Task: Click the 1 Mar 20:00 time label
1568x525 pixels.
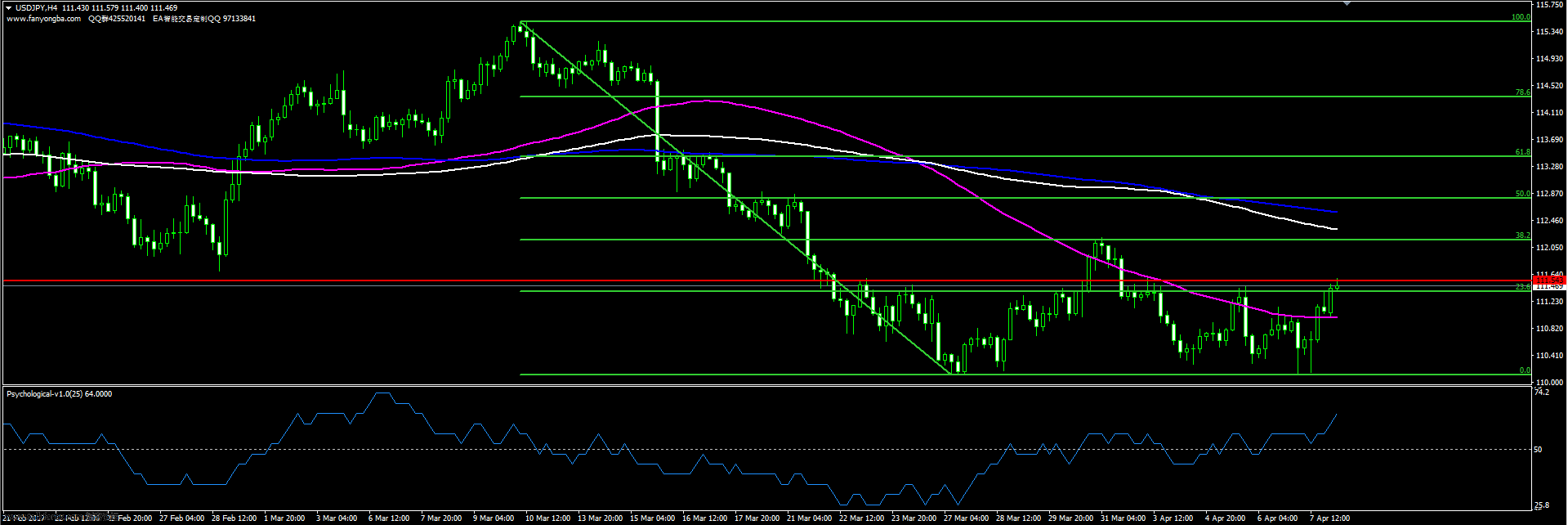Action: (x=284, y=518)
